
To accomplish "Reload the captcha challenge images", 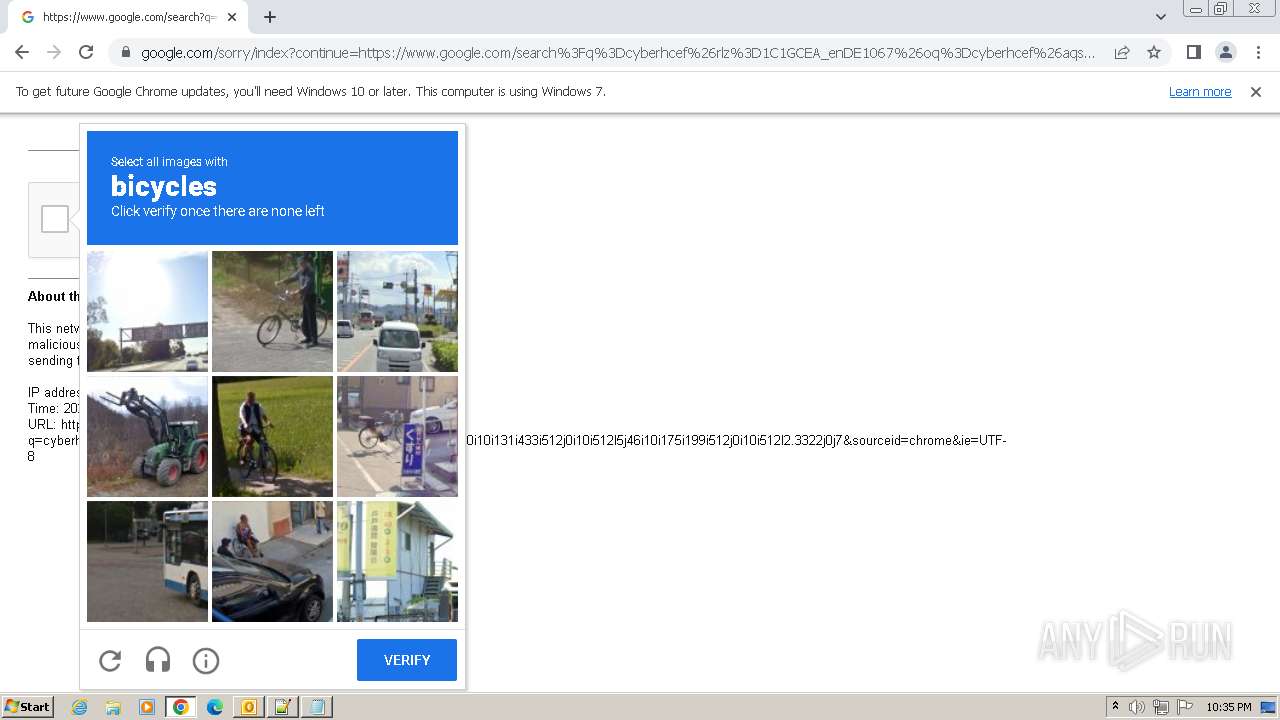I will (x=110, y=660).
